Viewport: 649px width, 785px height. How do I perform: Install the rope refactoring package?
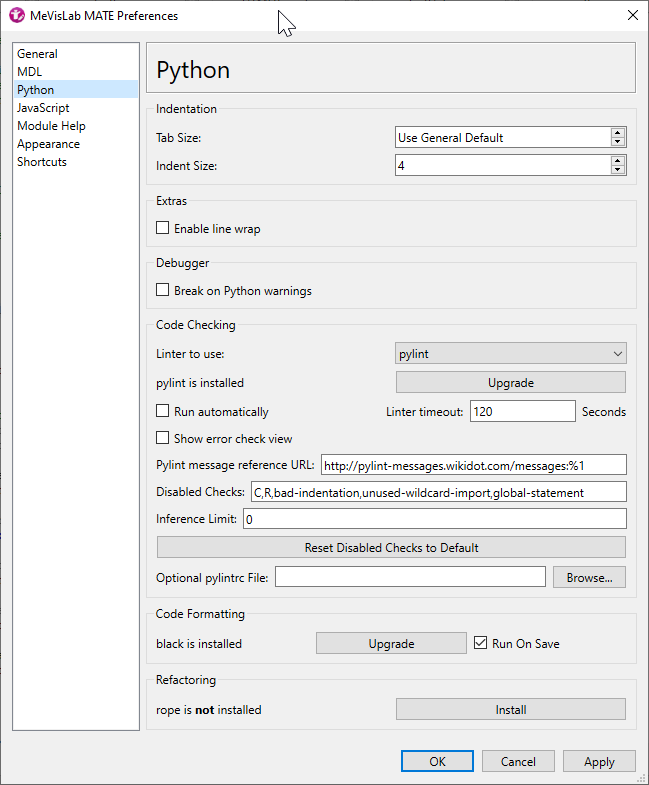tap(511, 709)
